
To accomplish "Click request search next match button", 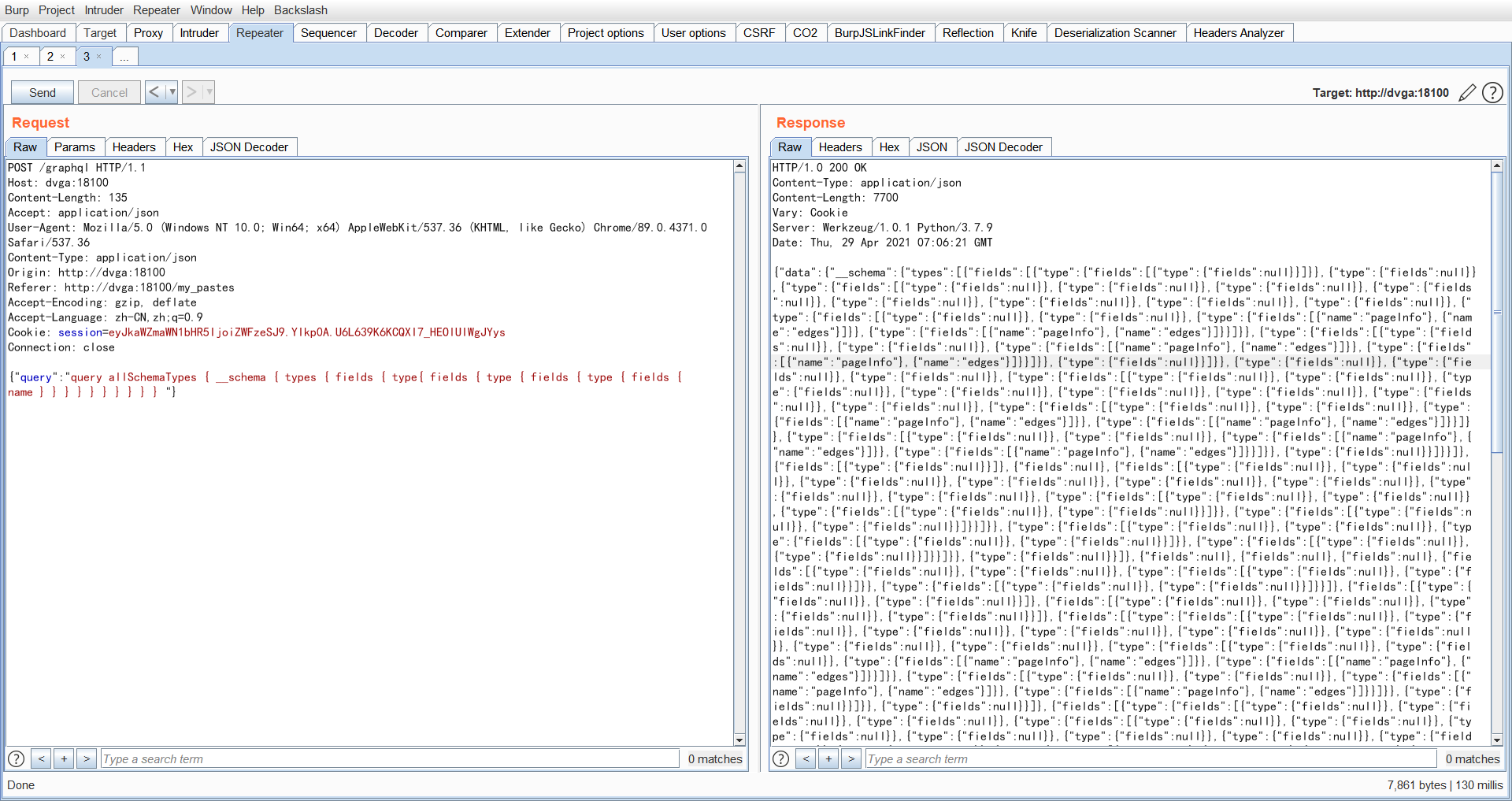I will pos(87,758).
